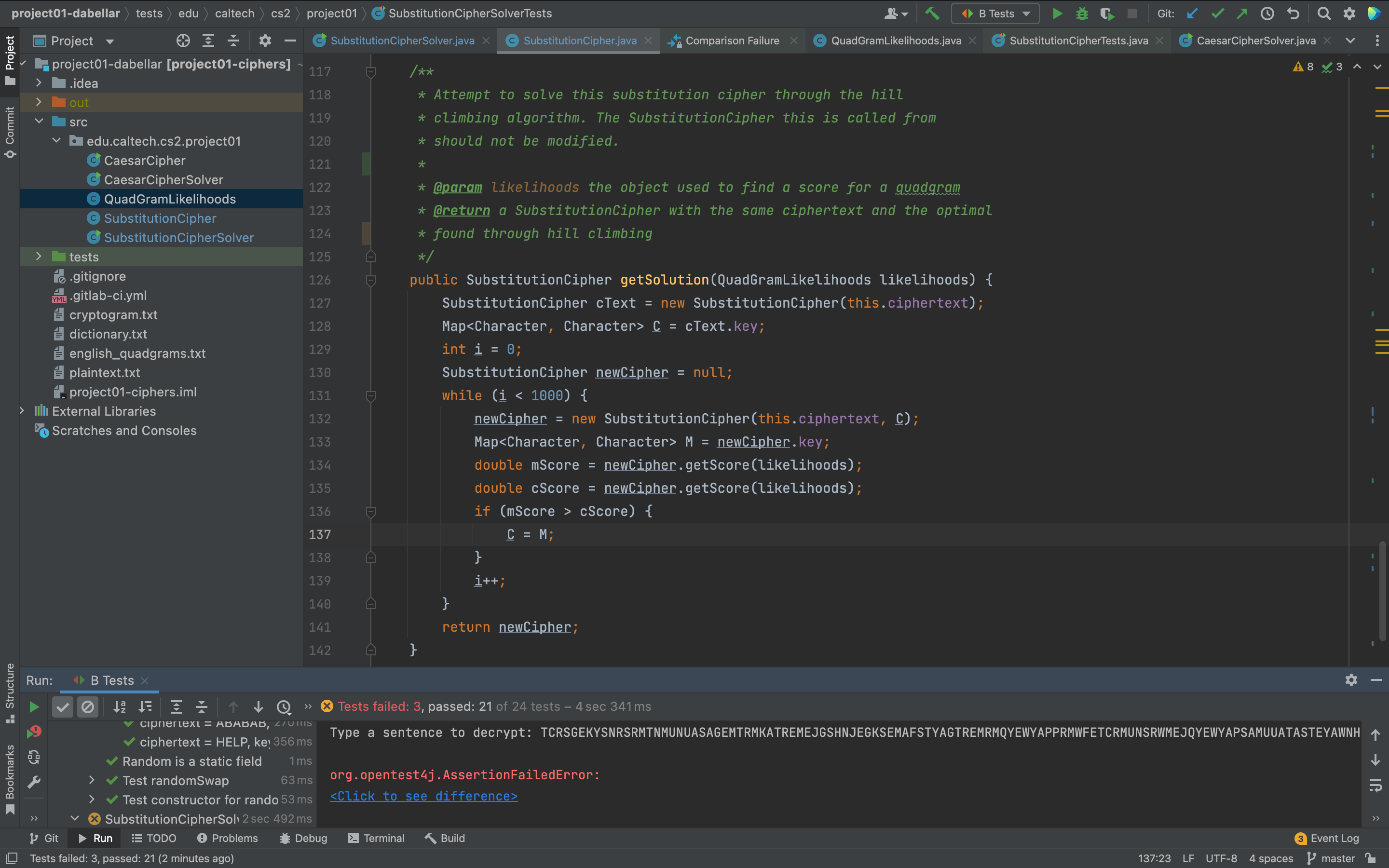Click the 'Click to see difference' link

point(423,796)
